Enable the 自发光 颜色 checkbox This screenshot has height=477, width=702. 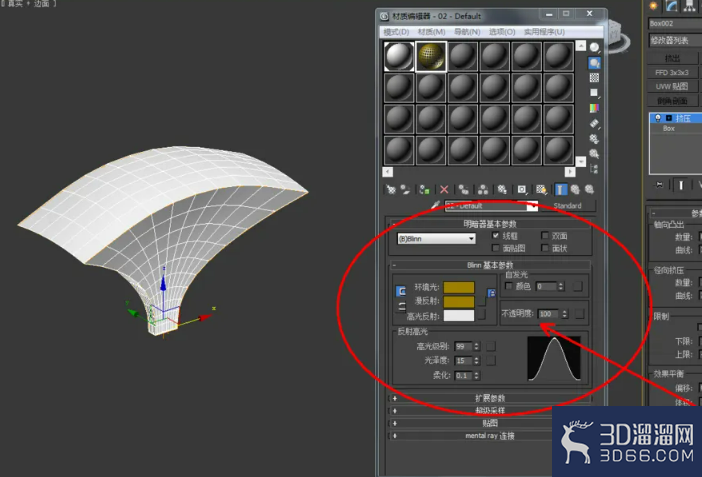(509, 286)
